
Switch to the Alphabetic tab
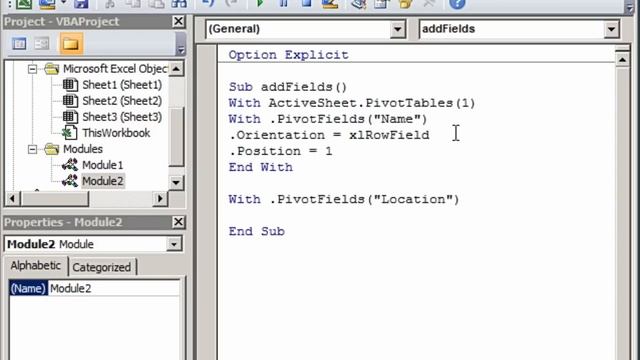(36, 266)
